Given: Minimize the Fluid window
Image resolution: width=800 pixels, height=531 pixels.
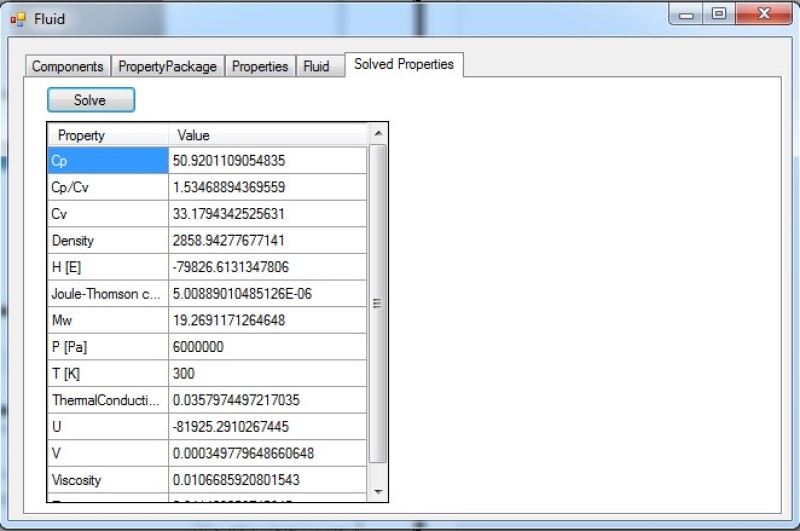Looking at the screenshot, I should pyautogui.click(x=688, y=15).
